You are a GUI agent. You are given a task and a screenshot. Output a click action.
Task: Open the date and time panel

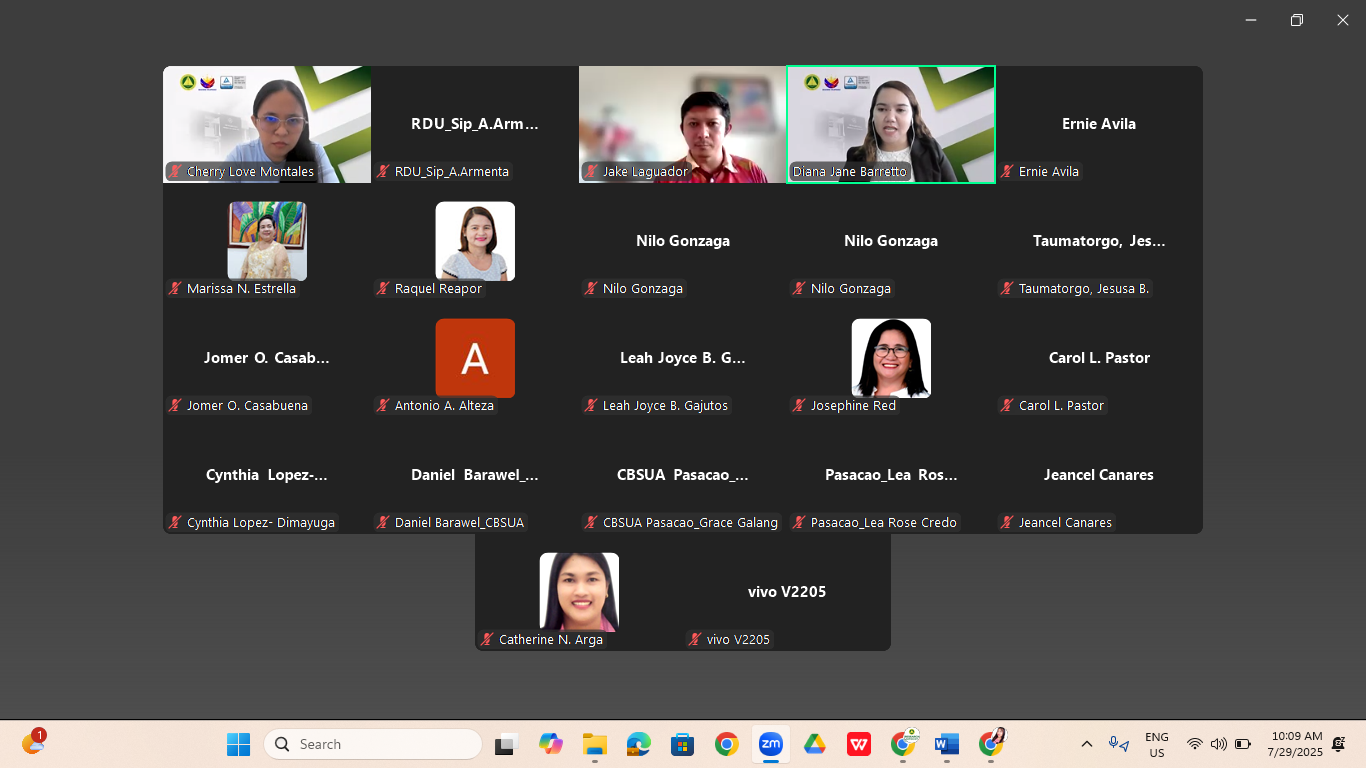point(1296,744)
